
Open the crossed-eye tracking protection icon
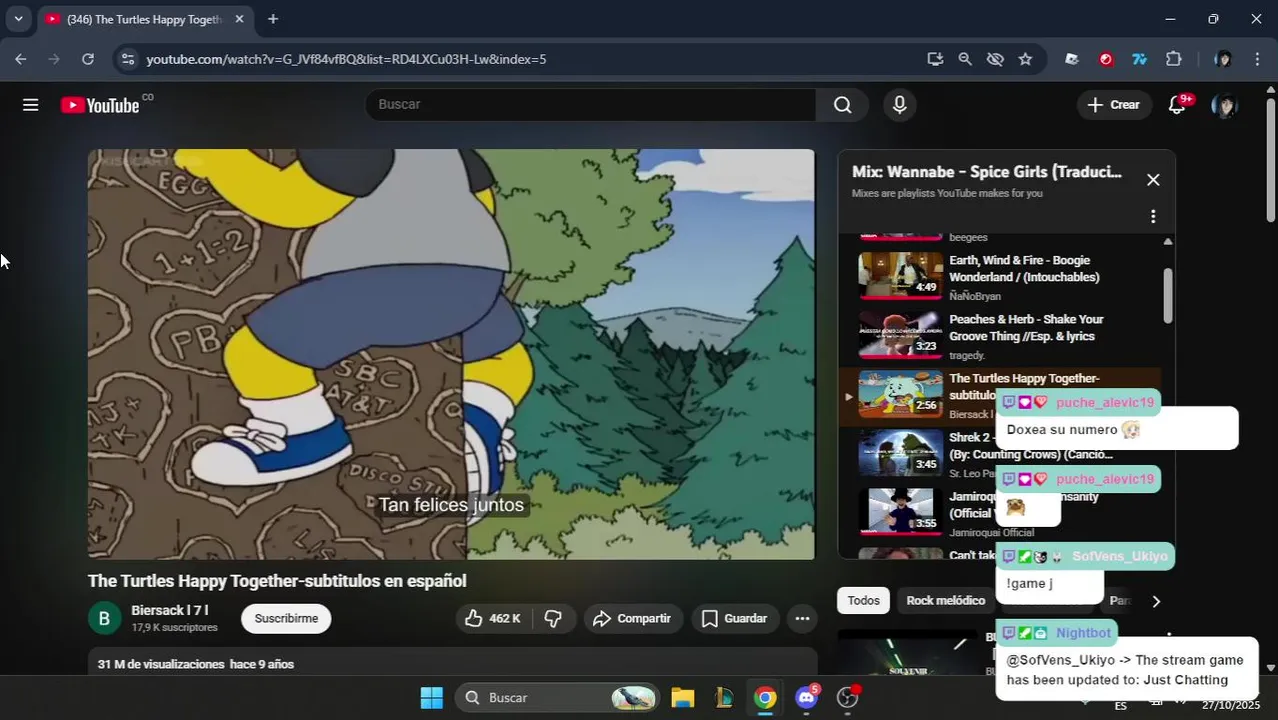tap(995, 59)
